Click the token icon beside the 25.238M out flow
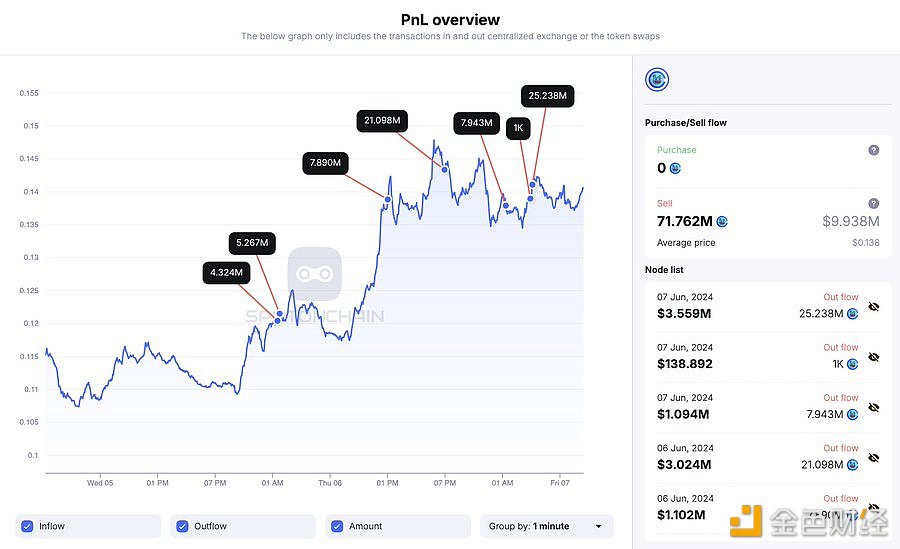The image size is (900, 549). 852,314
